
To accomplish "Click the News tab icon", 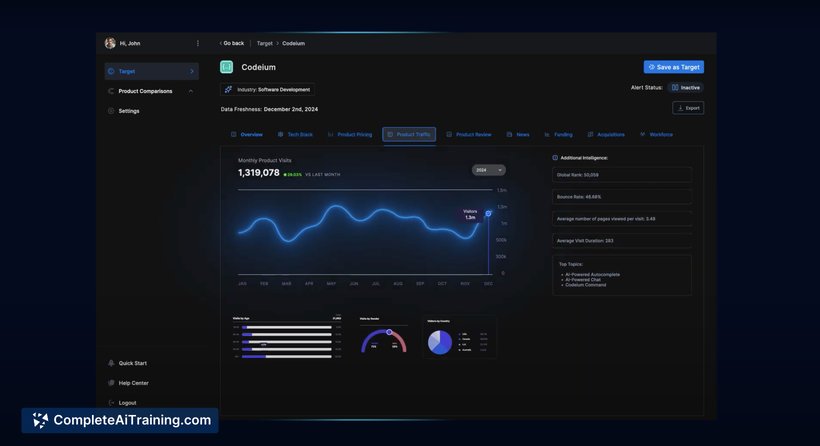I will 509,134.
